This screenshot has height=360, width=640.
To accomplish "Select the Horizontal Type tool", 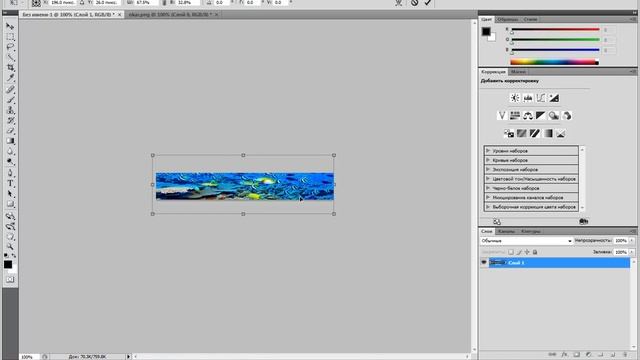I will 10,184.
